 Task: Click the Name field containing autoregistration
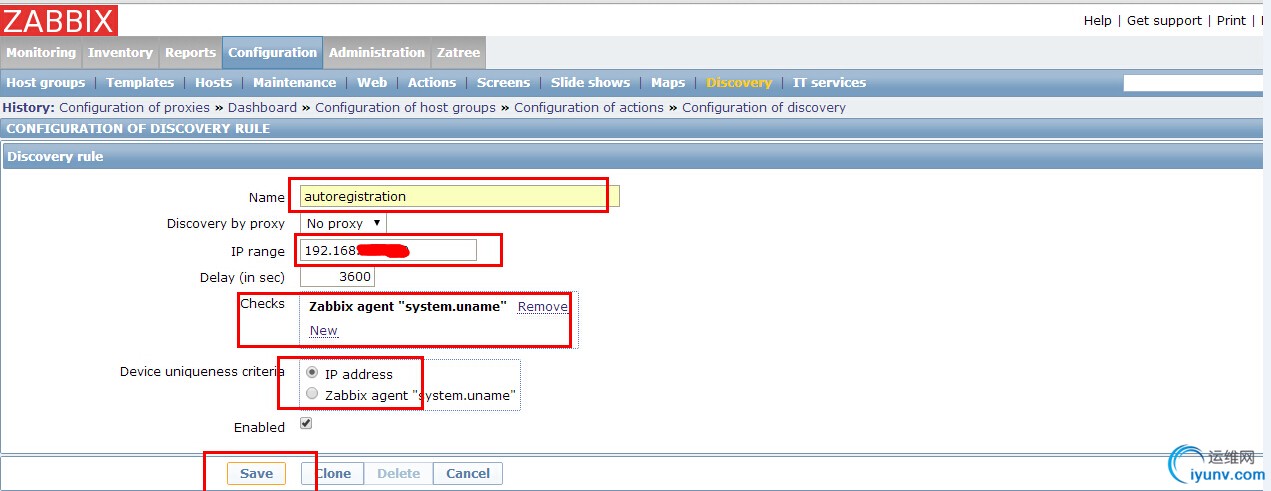coord(460,196)
